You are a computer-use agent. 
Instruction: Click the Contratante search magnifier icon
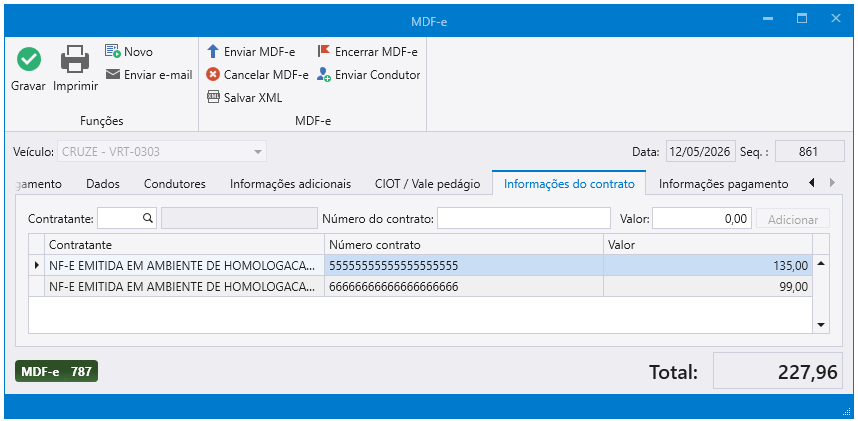(x=147, y=218)
